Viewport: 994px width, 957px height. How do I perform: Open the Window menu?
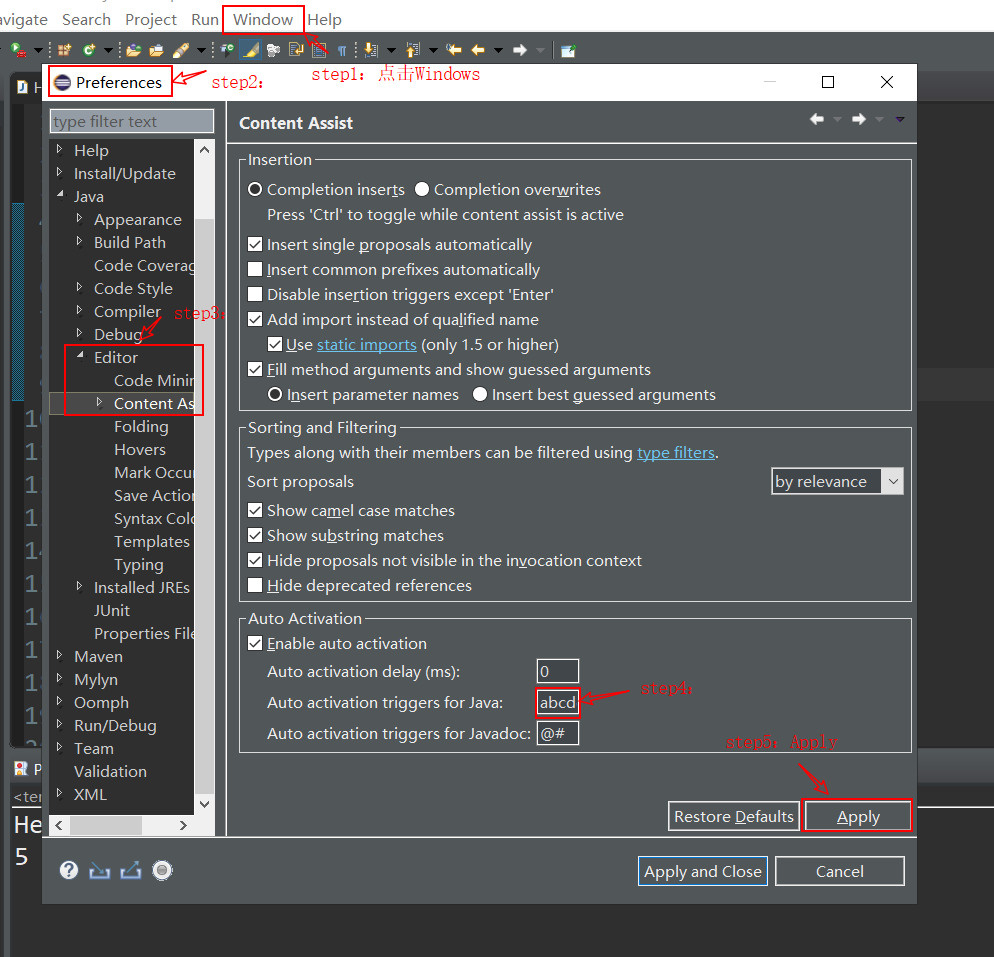coord(262,20)
